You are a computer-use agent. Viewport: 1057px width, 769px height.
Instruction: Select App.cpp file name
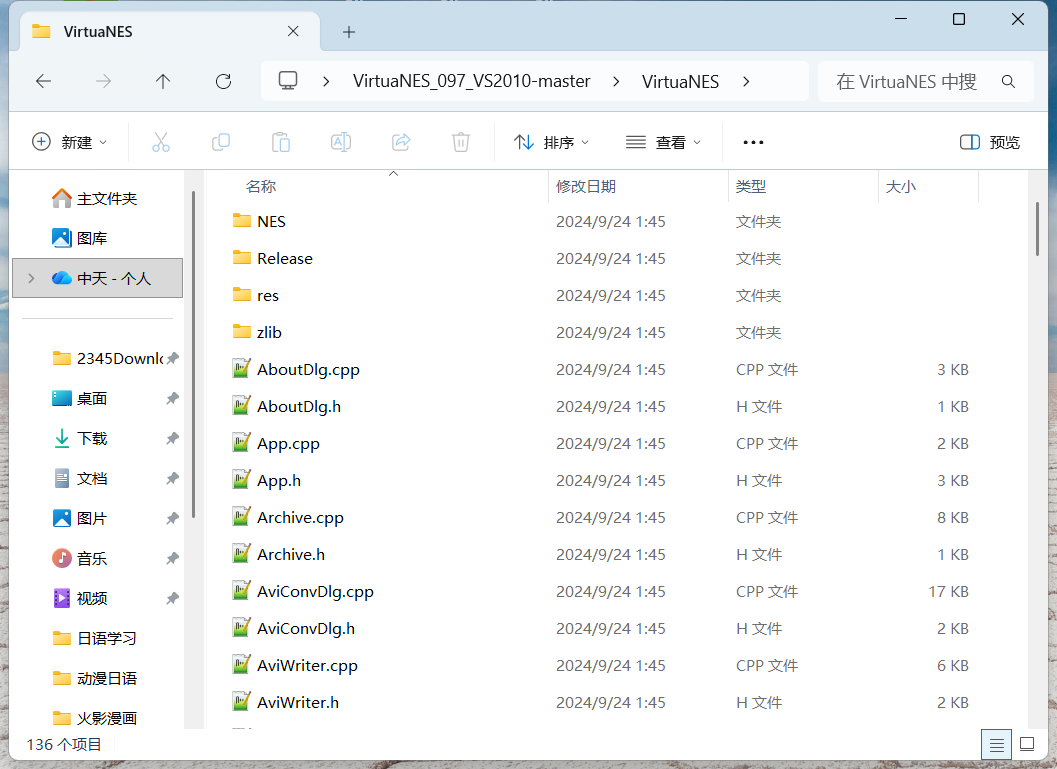288,443
